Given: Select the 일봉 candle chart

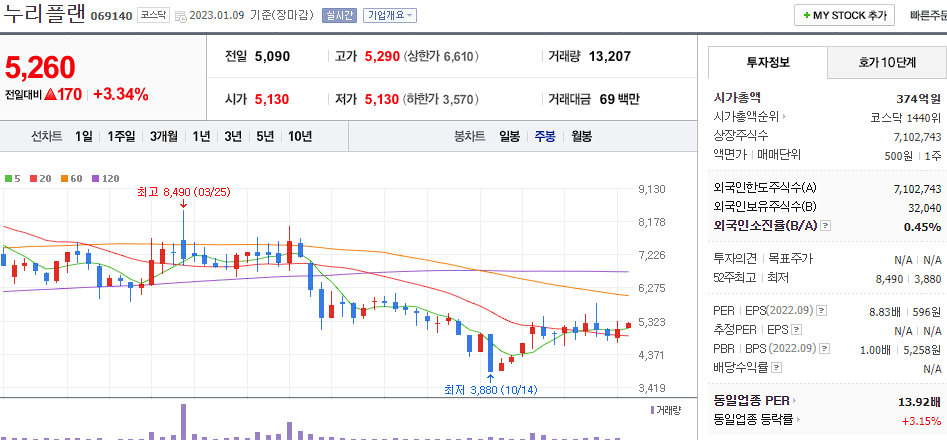Looking at the screenshot, I should pyautogui.click(x=509, y=136).
